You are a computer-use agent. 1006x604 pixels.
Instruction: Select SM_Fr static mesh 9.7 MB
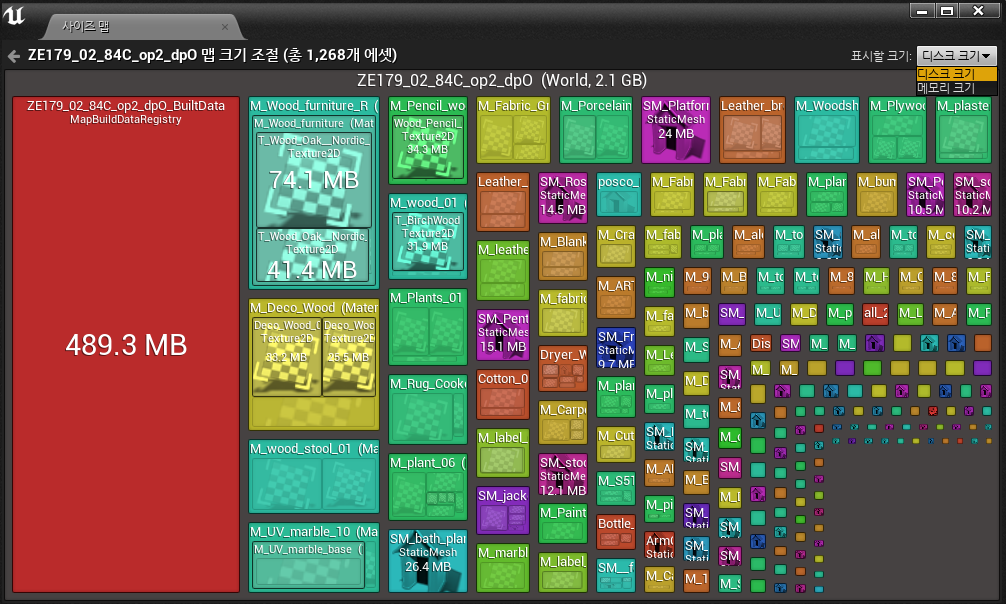point(616,349)
